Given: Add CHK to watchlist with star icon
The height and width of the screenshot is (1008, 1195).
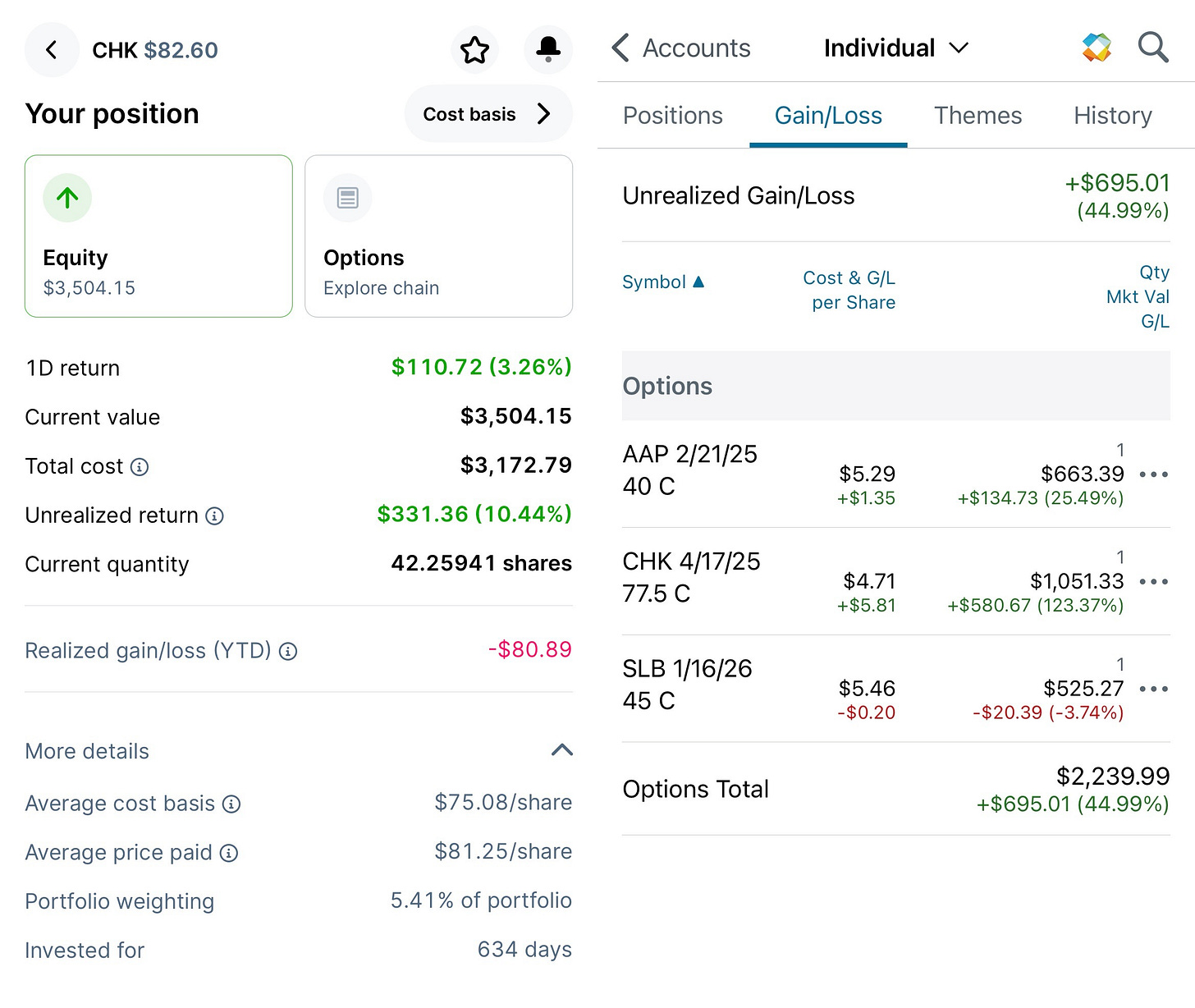Looking at the screenshot, I should (x=475, y=50).
